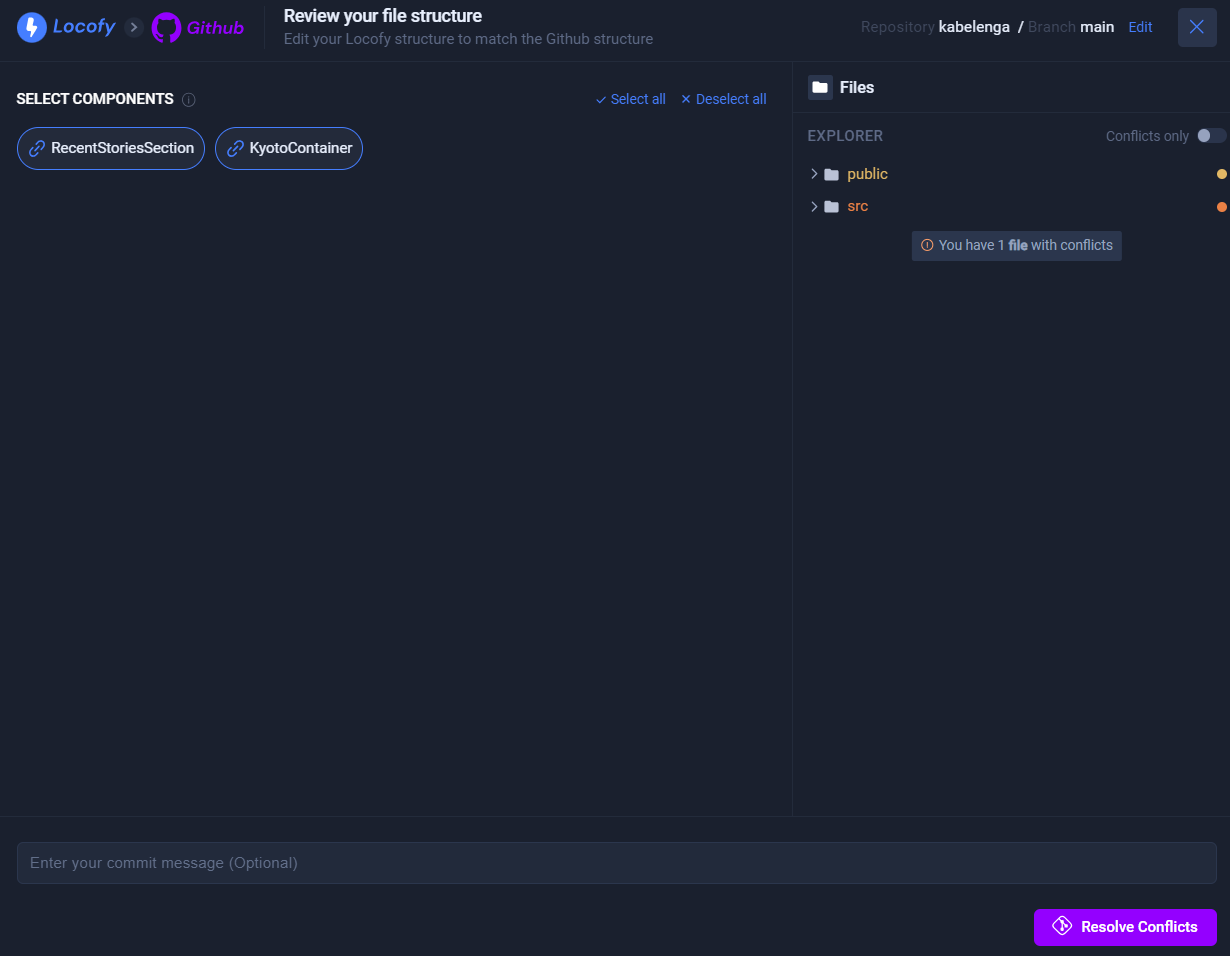Click the link icon on RecentStoriesSection chip
The image size is (1230, 956).
pyautogui.click(x=36, y=148)
